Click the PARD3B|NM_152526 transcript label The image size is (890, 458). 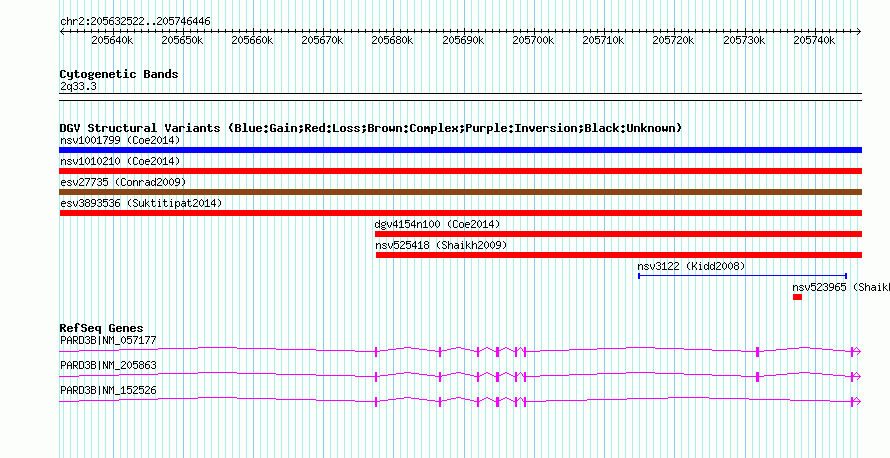[x=108, y=390]
